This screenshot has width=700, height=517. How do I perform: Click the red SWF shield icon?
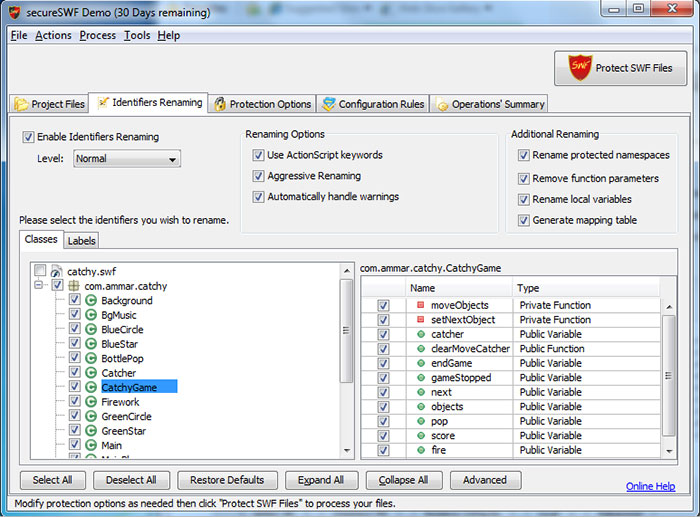tap(580, 68)
